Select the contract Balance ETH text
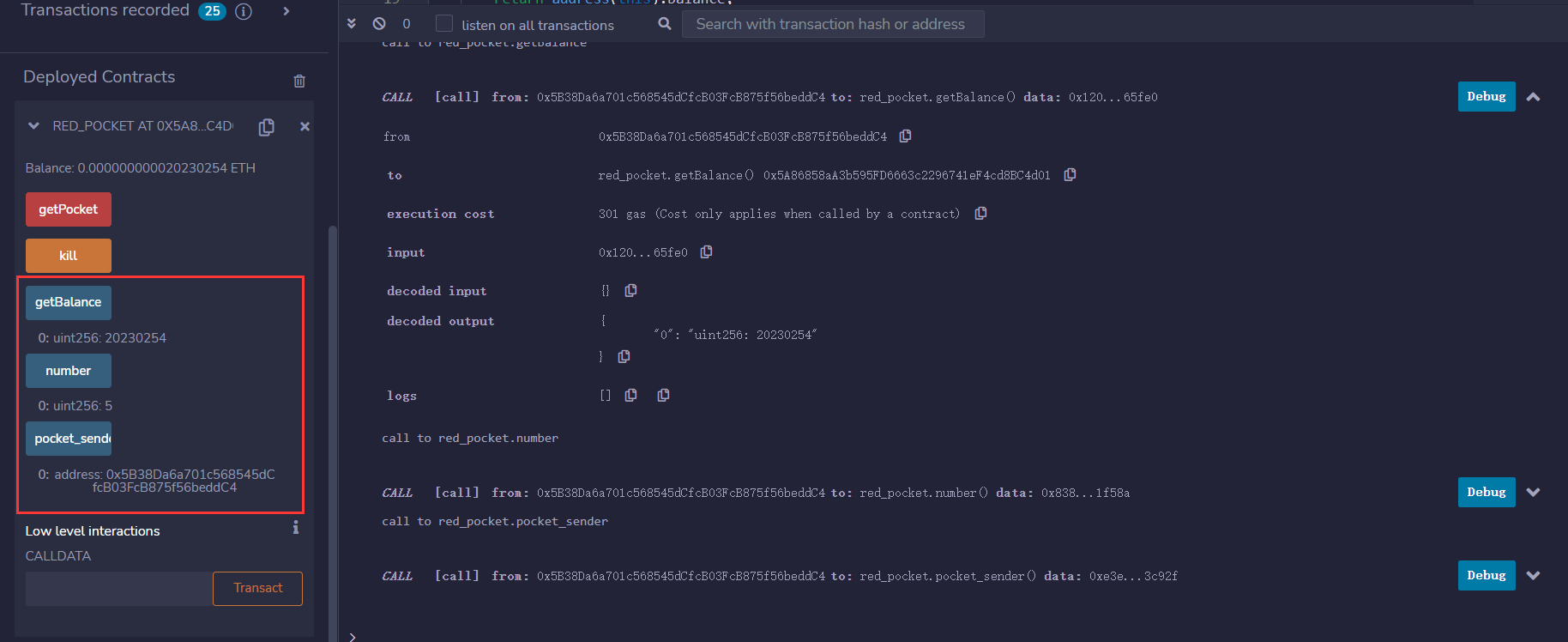This screenshot has width=1568, height=642. coord(140,168)
